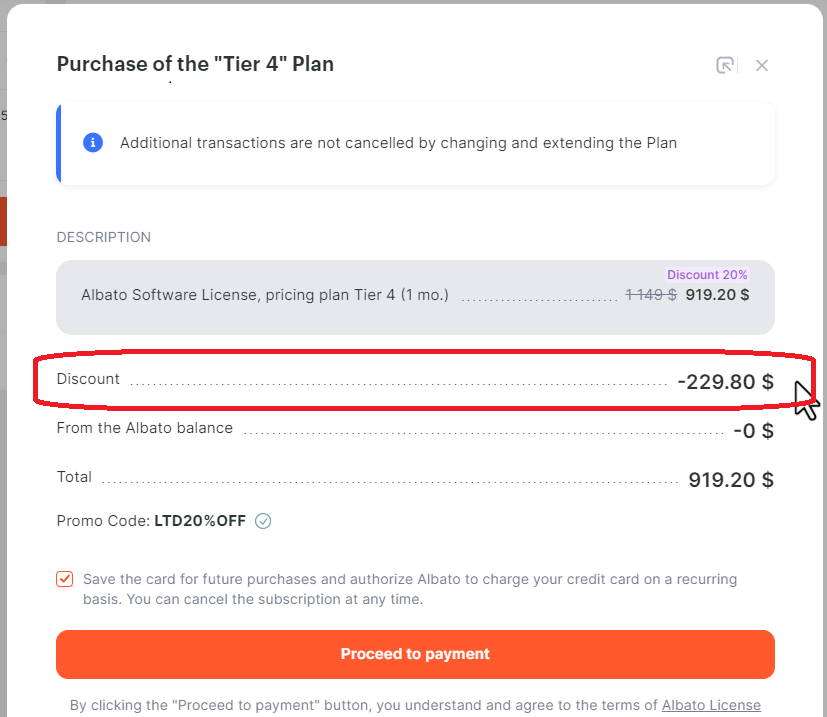827x717 pixels.
Task: Collapse the dialog using the arrow icon
Action: pos(725,65)
